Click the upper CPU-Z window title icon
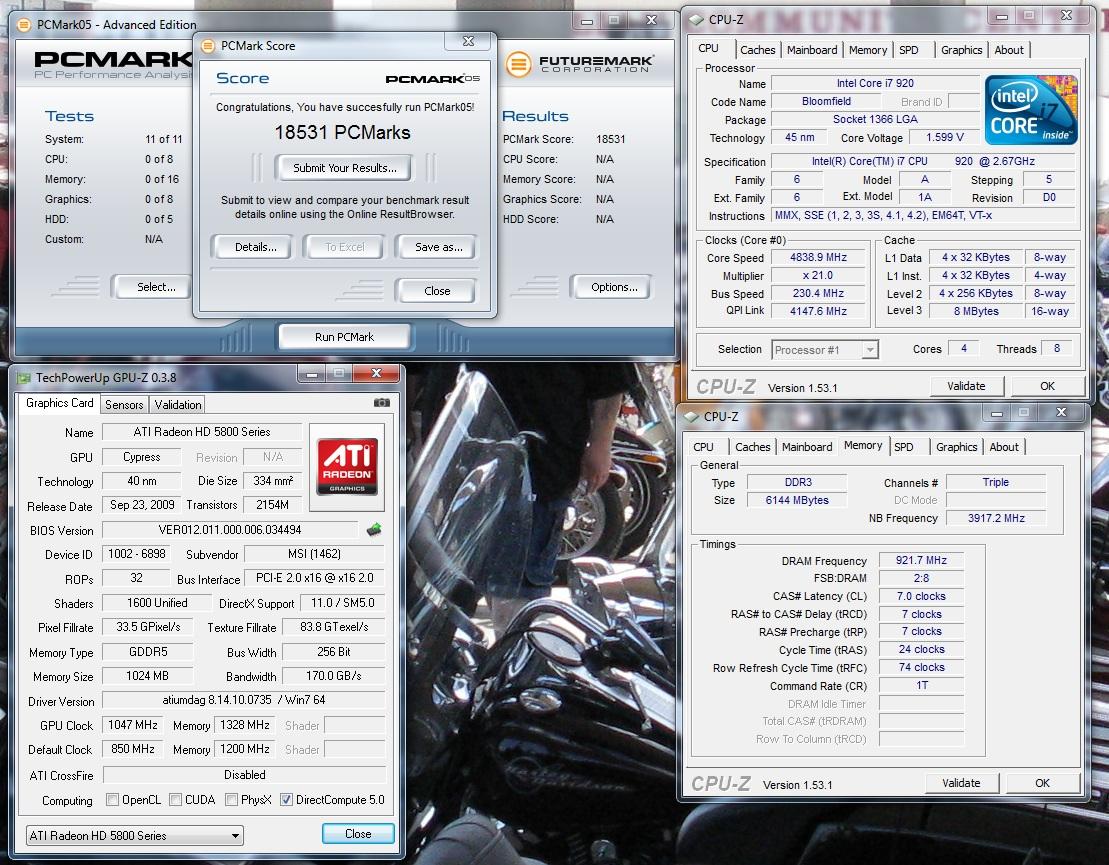 coord(696,20)
